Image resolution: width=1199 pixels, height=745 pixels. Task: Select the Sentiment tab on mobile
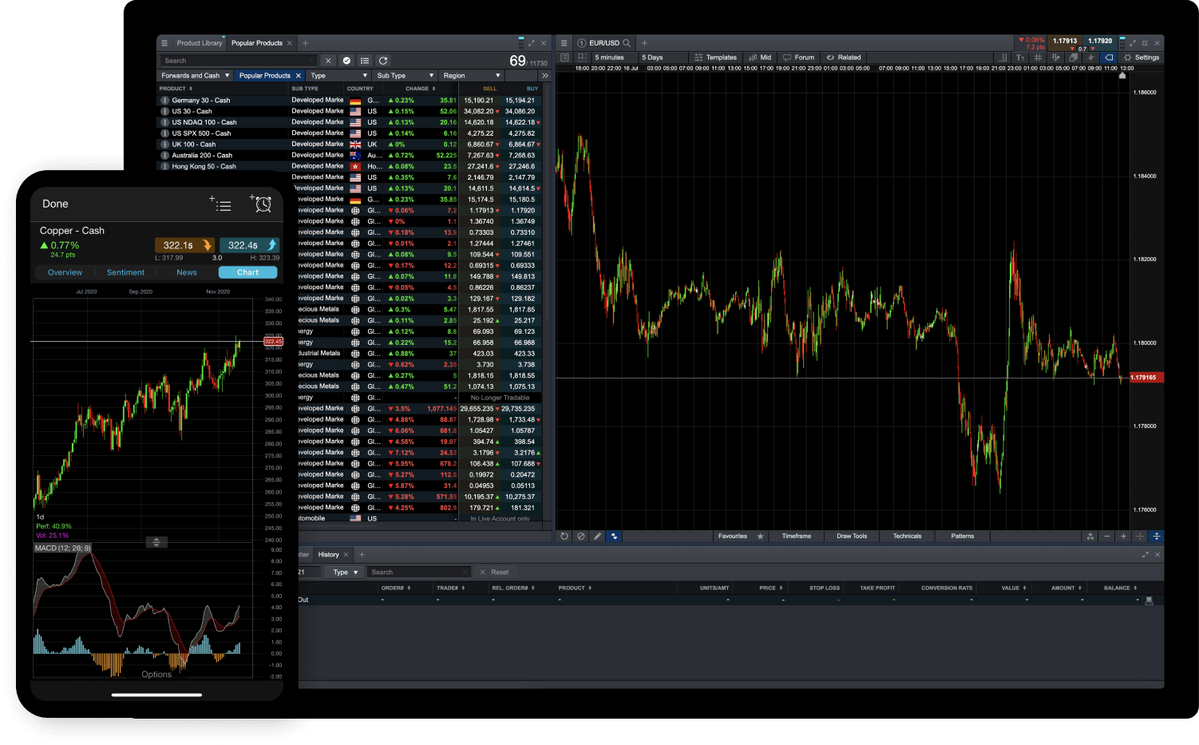pos(126,272)
